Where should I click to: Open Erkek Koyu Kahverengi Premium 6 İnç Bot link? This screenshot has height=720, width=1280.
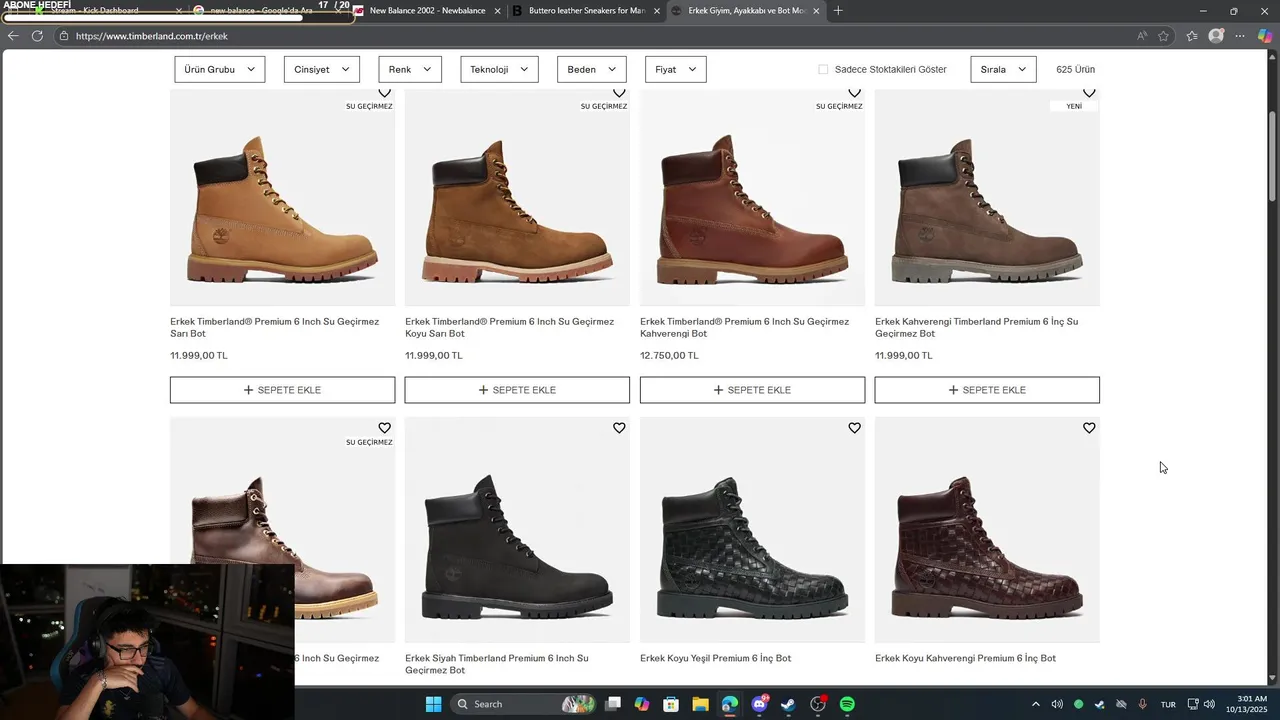pos(966,658)
